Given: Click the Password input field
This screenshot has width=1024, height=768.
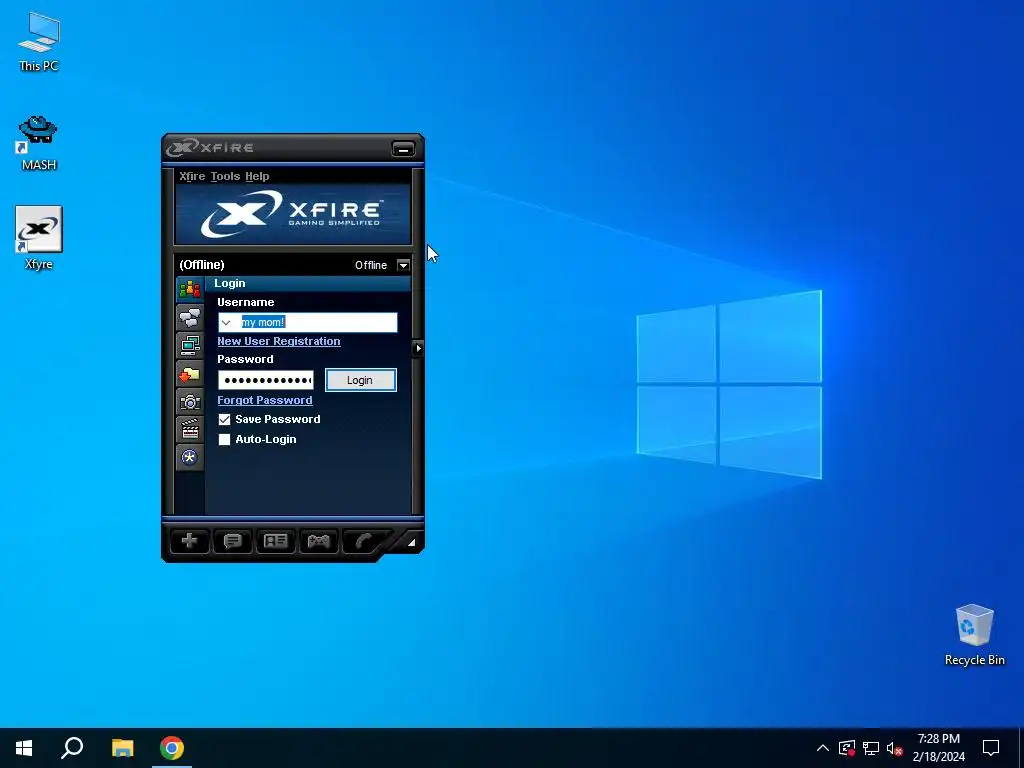Looking at the screenshot, I should tap(266, 380).
